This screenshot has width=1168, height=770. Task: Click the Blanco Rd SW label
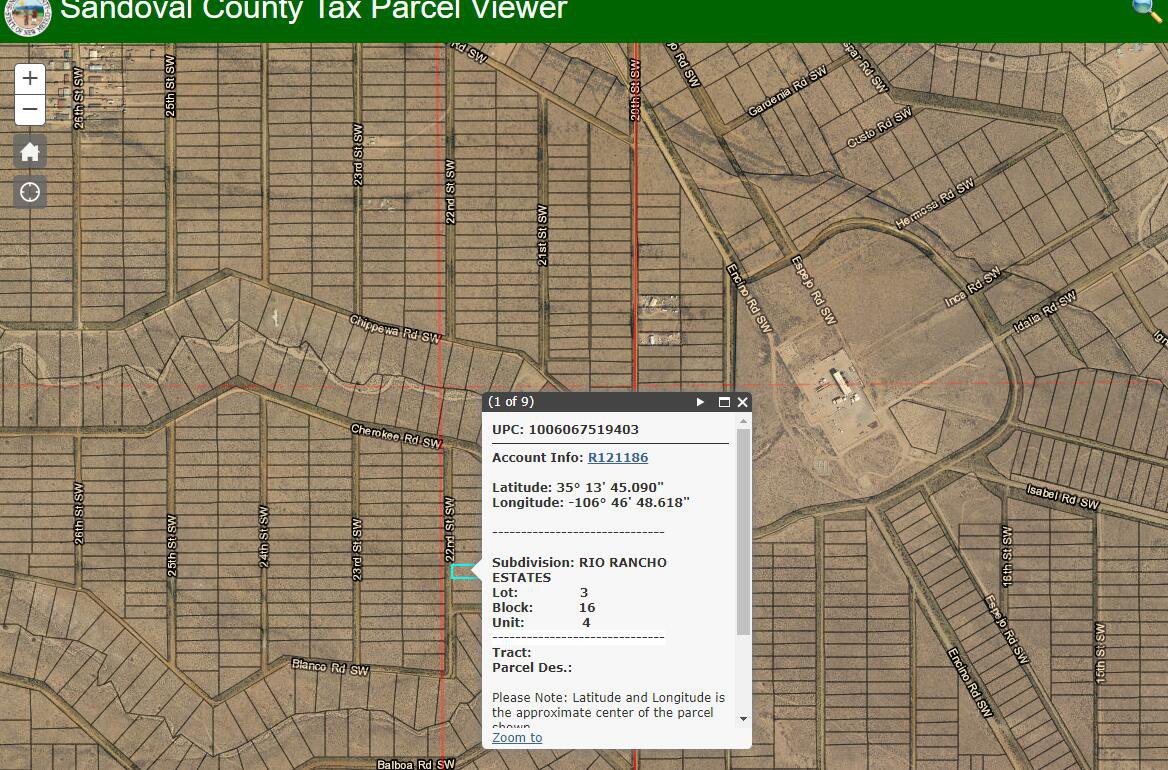click(330, 666)
